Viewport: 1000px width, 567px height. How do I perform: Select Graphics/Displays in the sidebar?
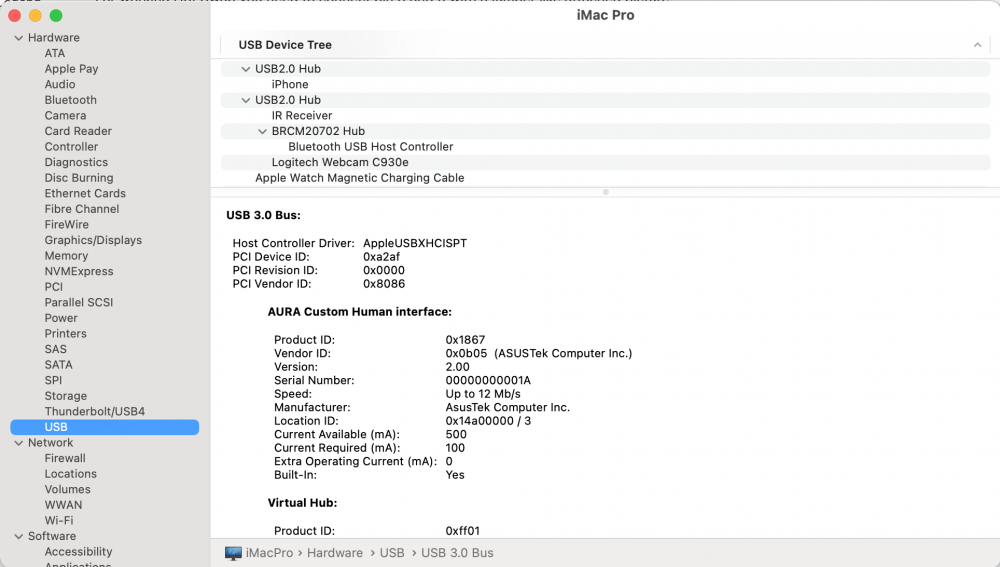pyautogui.click(x=93, y=240)
